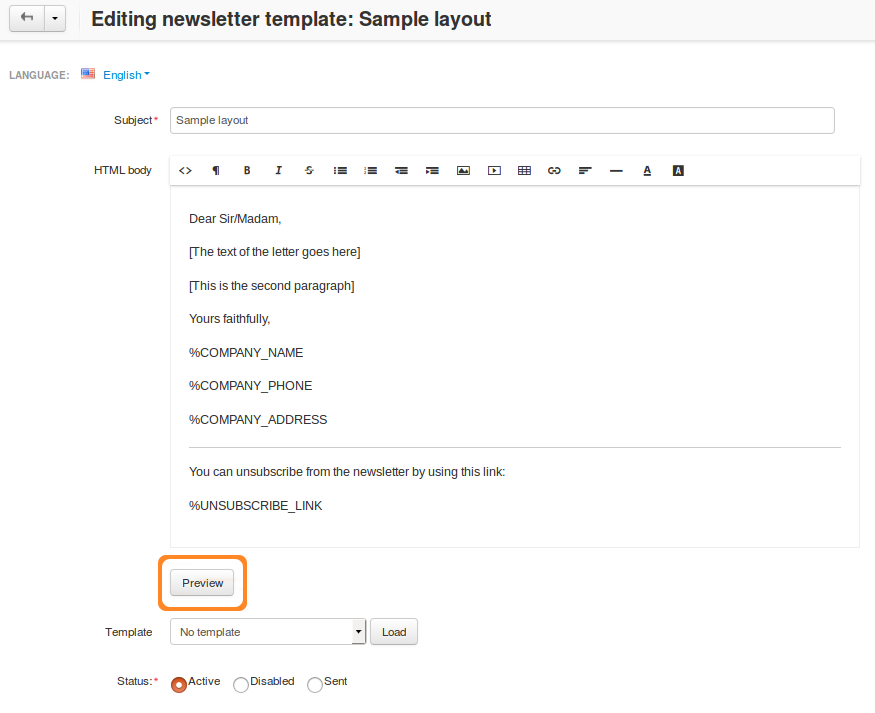Expand the arrow next to back button

(x=55, y=18)
